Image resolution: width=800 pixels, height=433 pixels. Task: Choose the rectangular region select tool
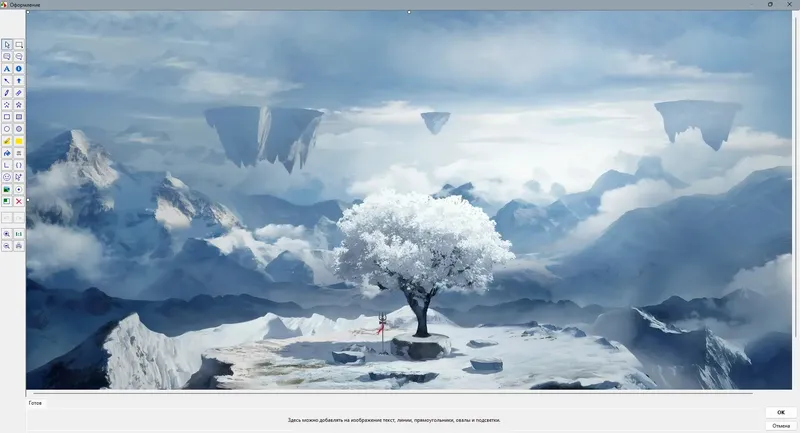(x=19, y=45)
